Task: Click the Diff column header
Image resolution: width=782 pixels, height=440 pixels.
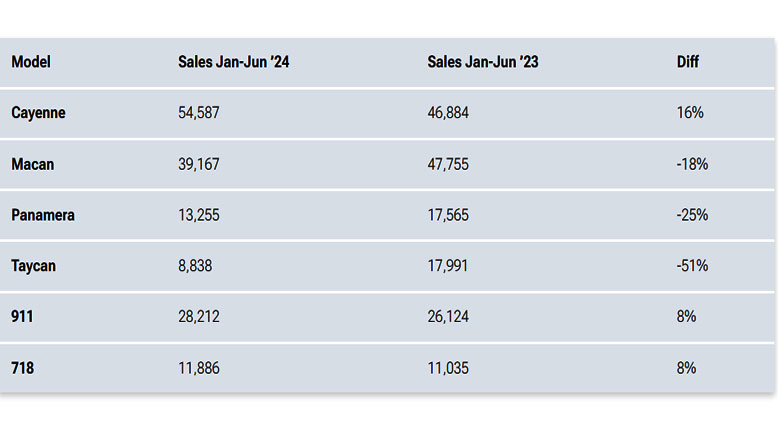Action: coord(688,62)
